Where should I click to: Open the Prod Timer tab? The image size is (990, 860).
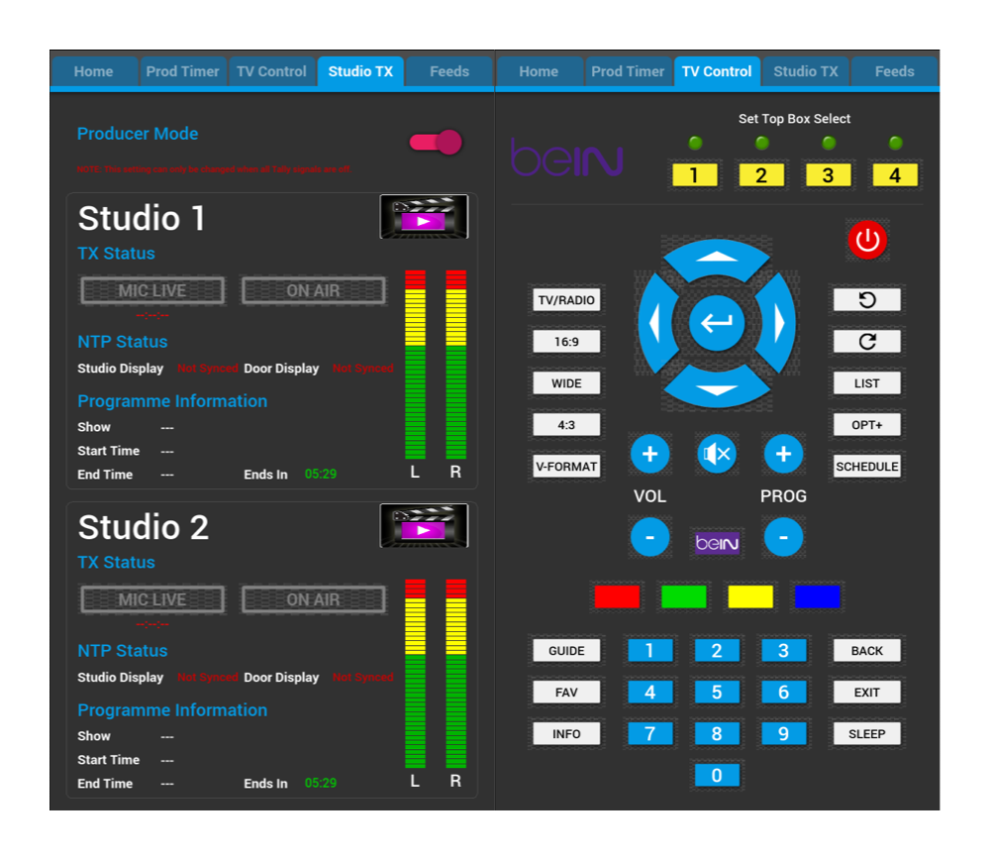183,71
